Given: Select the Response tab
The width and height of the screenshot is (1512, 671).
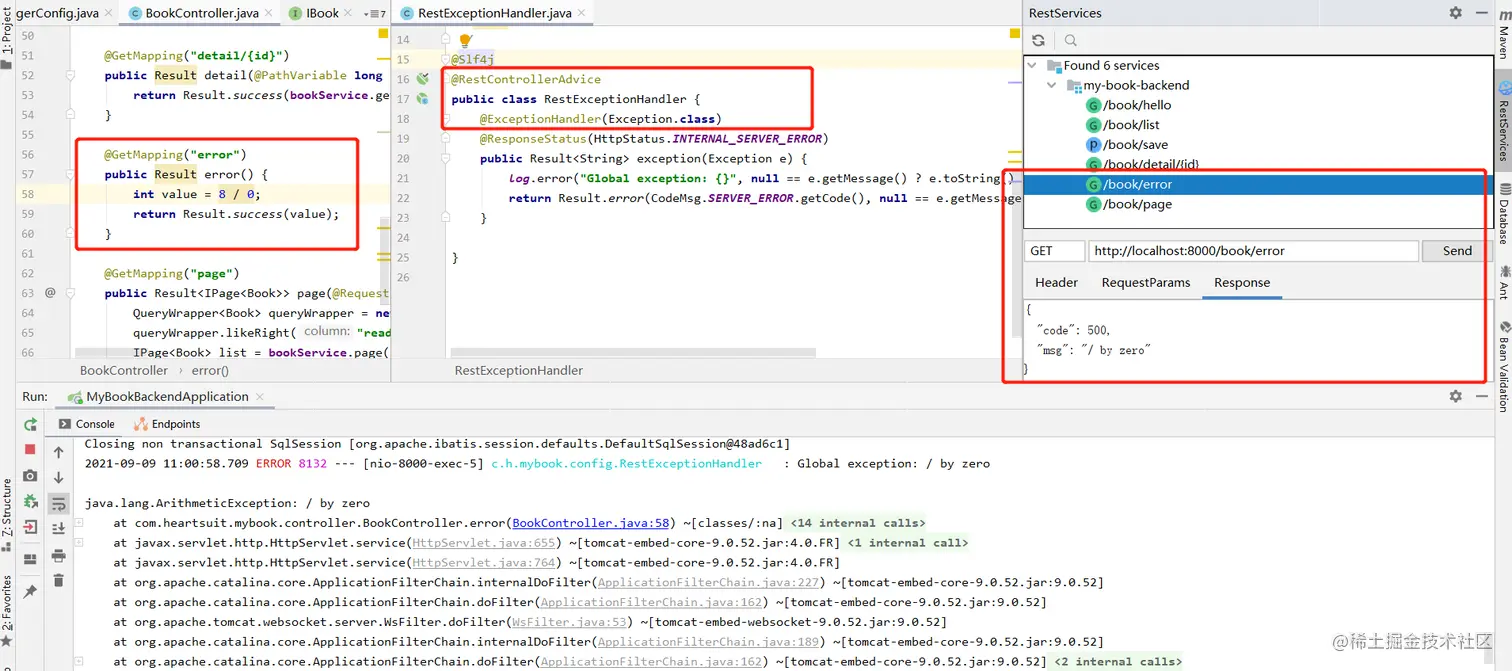Looking at the screenshot, I should click(x=1242, y=283).
